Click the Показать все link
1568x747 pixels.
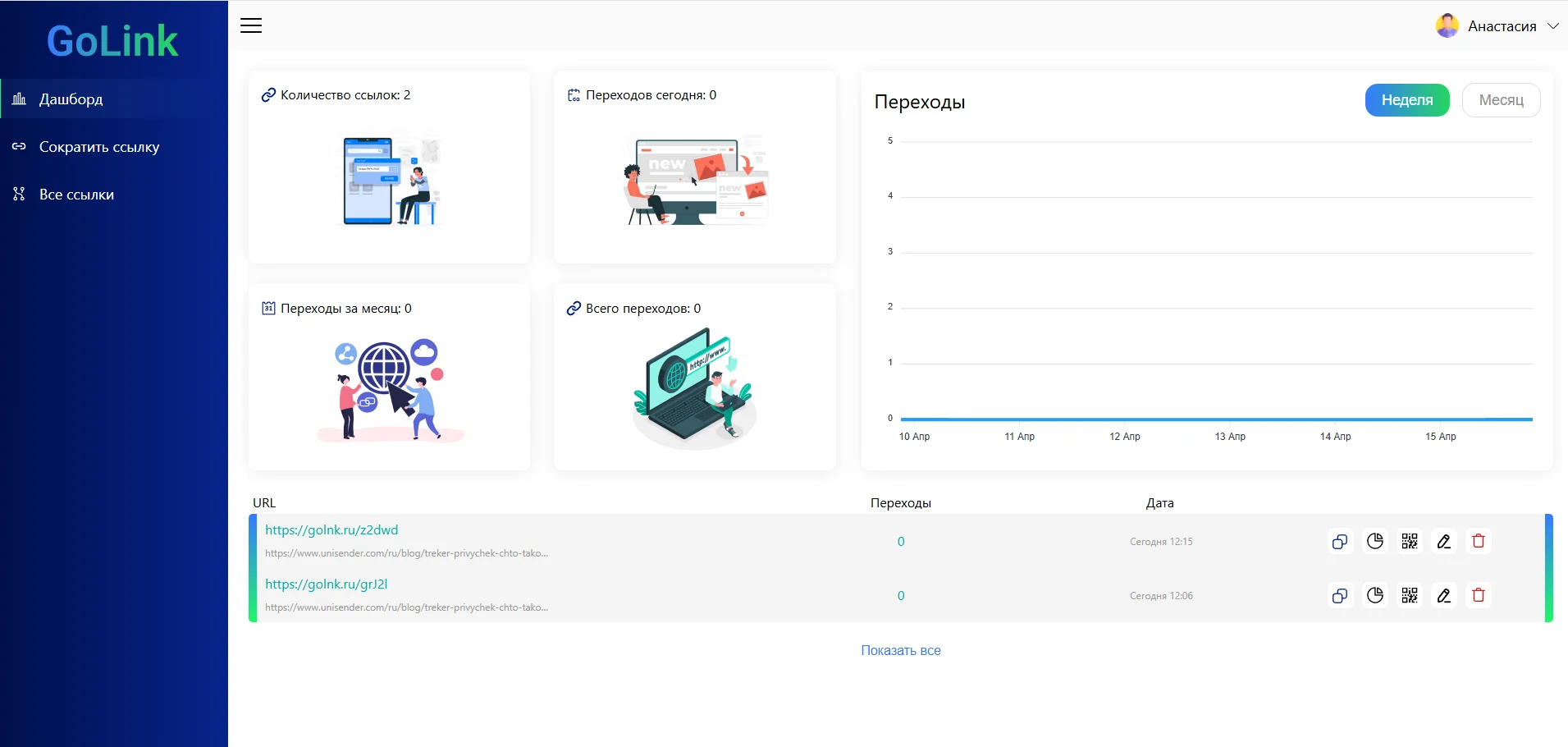[901, 650]
